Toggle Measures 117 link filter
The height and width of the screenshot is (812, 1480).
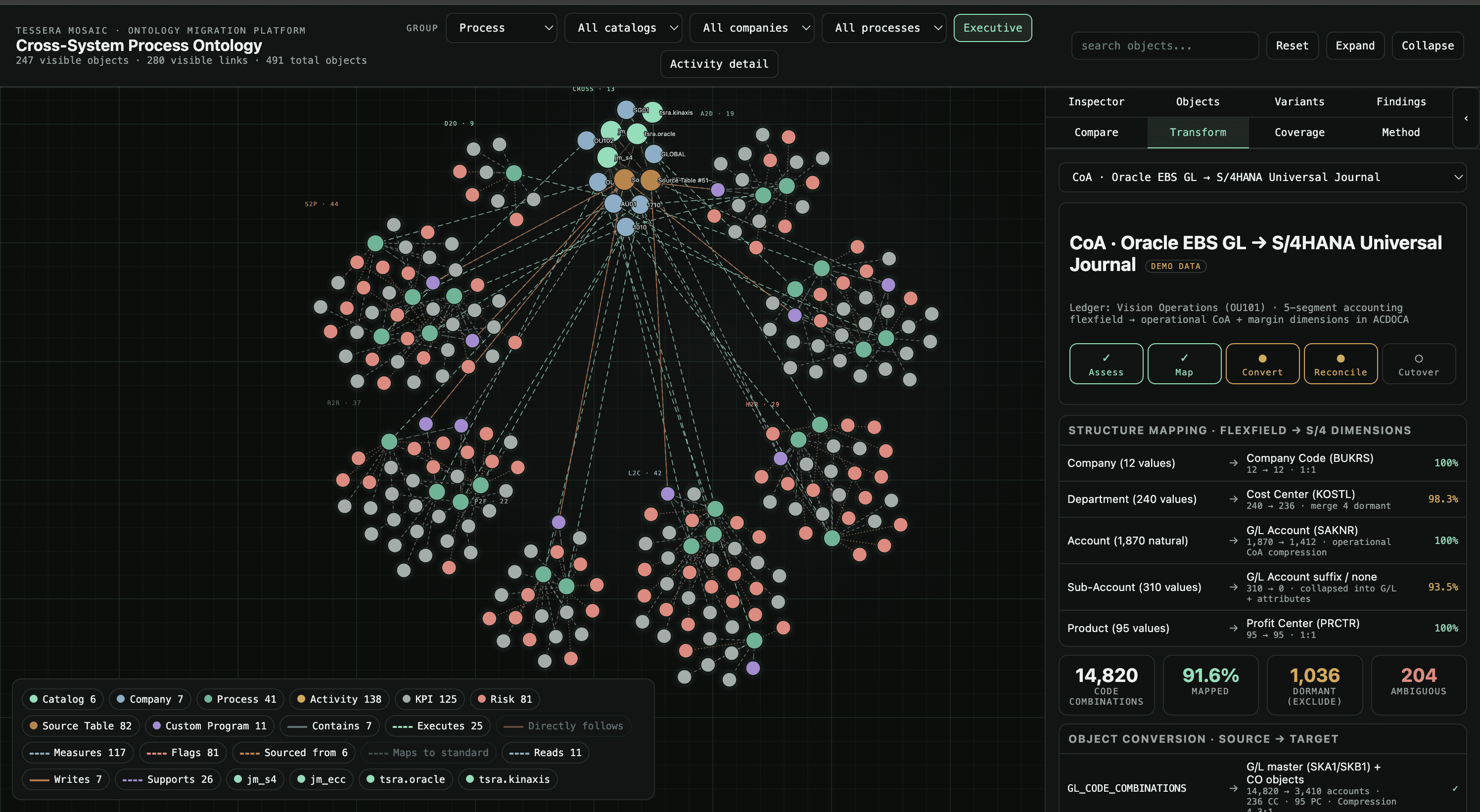pos(78,752)
